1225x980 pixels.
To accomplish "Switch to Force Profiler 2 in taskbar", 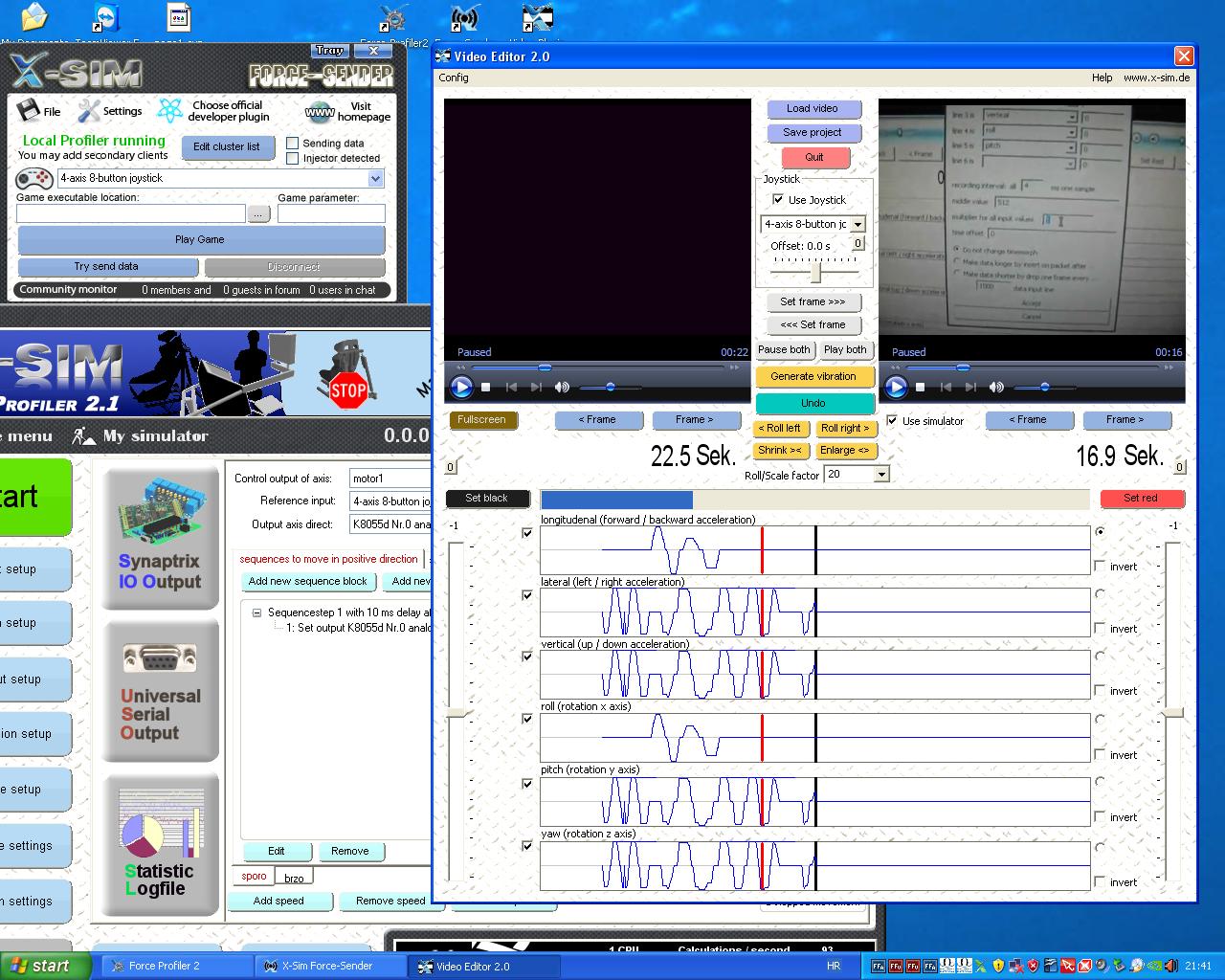I will 176,966.
